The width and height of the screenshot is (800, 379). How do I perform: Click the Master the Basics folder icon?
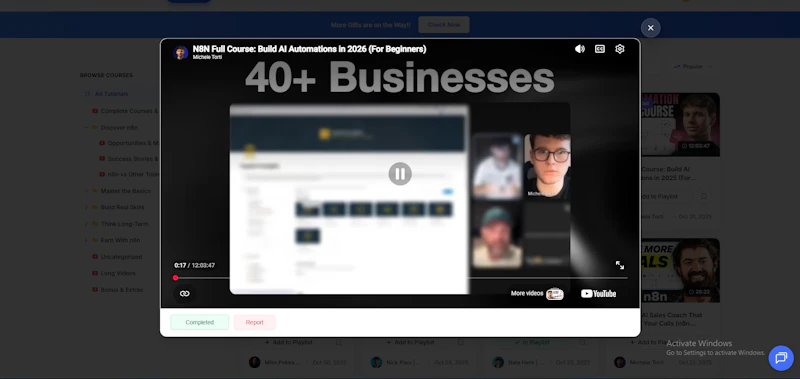[x=95, y=191]
